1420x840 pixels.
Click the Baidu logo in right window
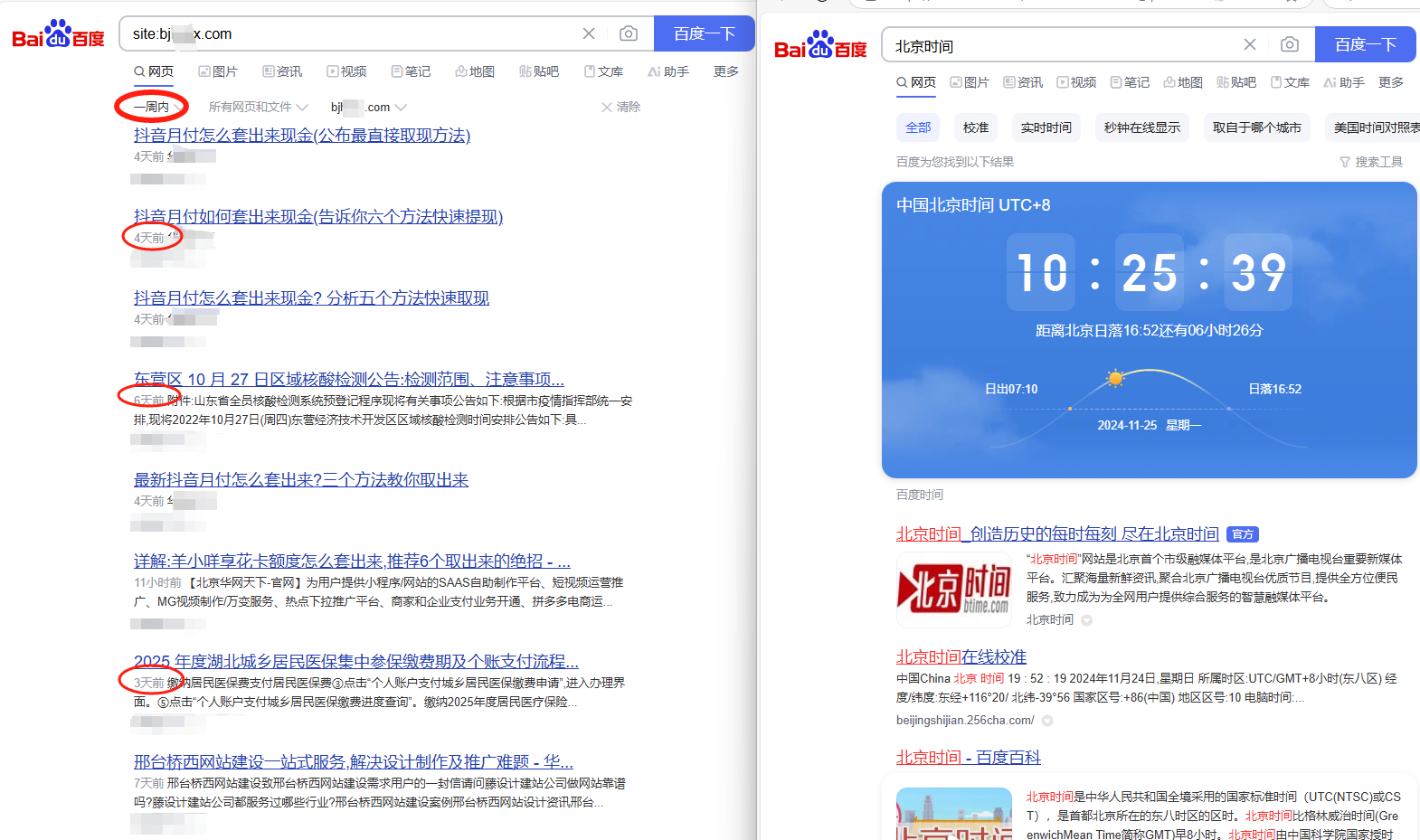tap(820, 45)
